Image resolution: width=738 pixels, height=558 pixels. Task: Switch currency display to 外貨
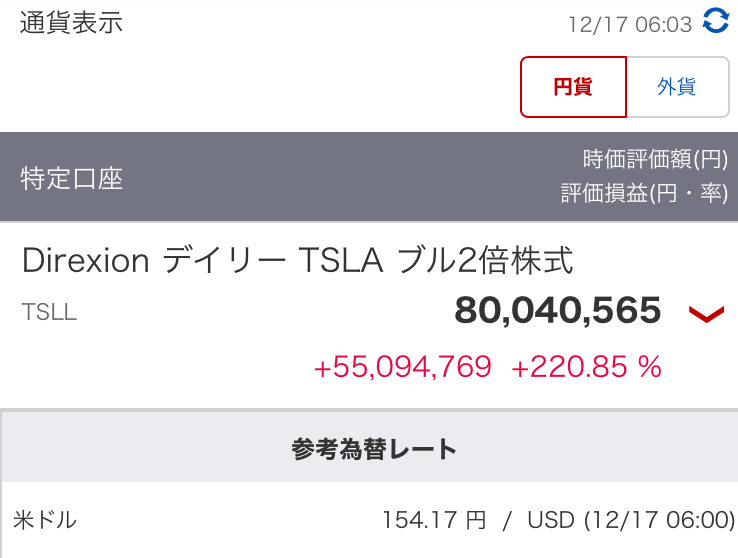678,87
